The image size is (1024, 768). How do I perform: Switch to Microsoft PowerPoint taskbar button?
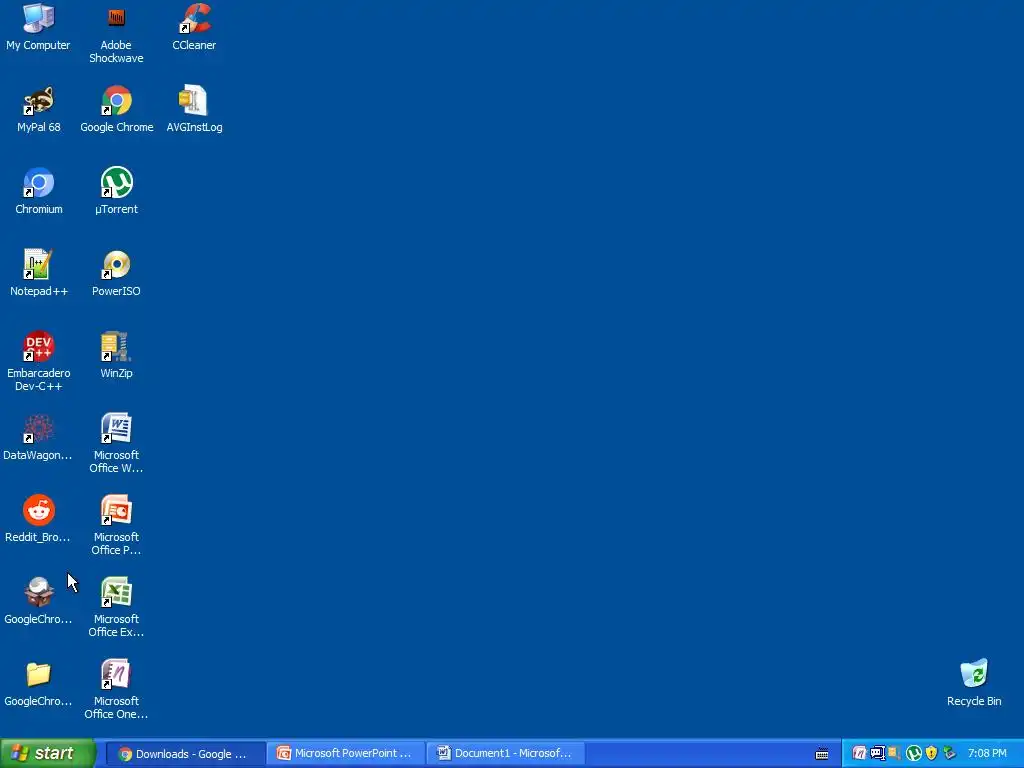[346, 754]
